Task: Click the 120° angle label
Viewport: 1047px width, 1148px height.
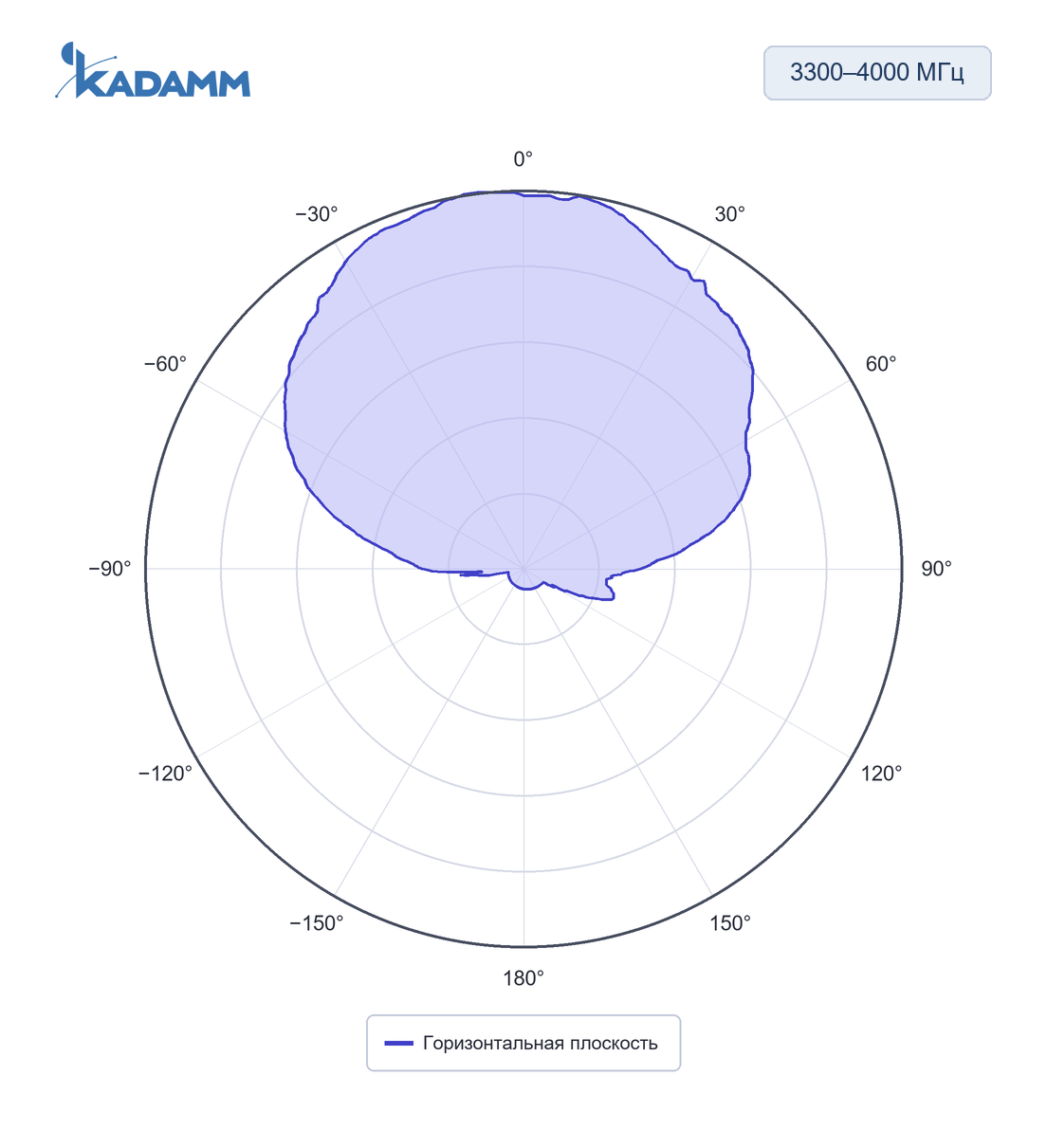Action: click(x=881, y=774)
